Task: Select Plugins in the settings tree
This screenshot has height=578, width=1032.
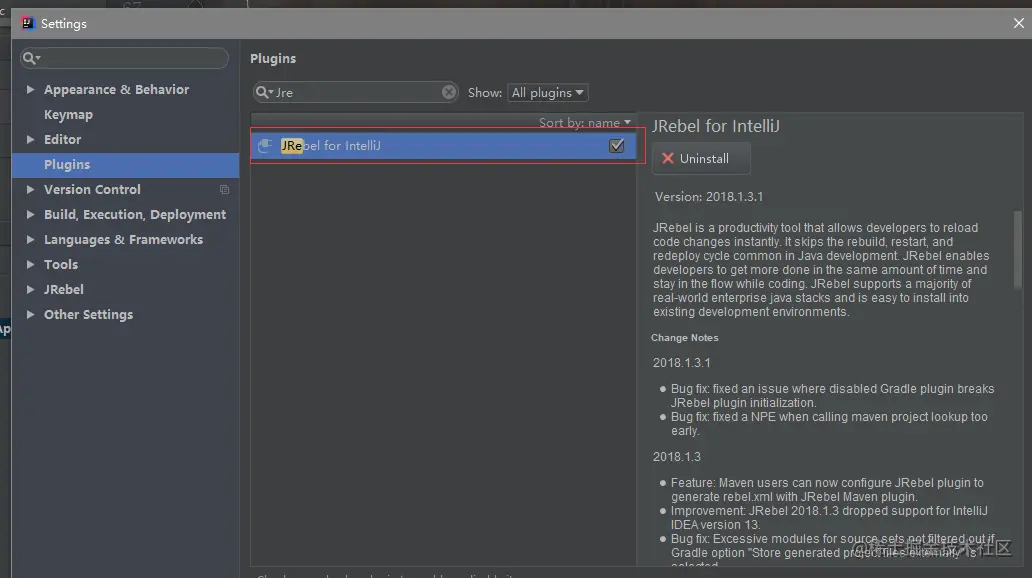Action: click(125, 165)
